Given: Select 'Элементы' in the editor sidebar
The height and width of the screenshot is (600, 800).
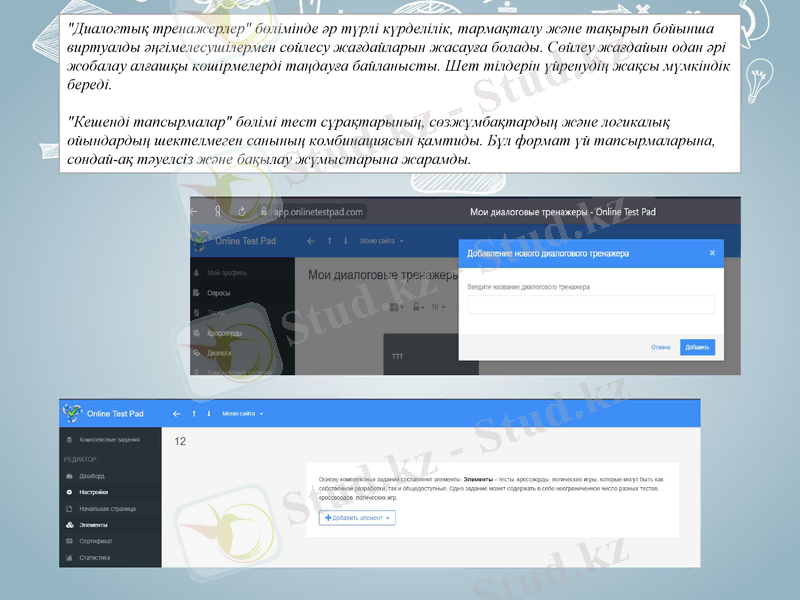Looking at the screenshot, I should click(94, 524).
